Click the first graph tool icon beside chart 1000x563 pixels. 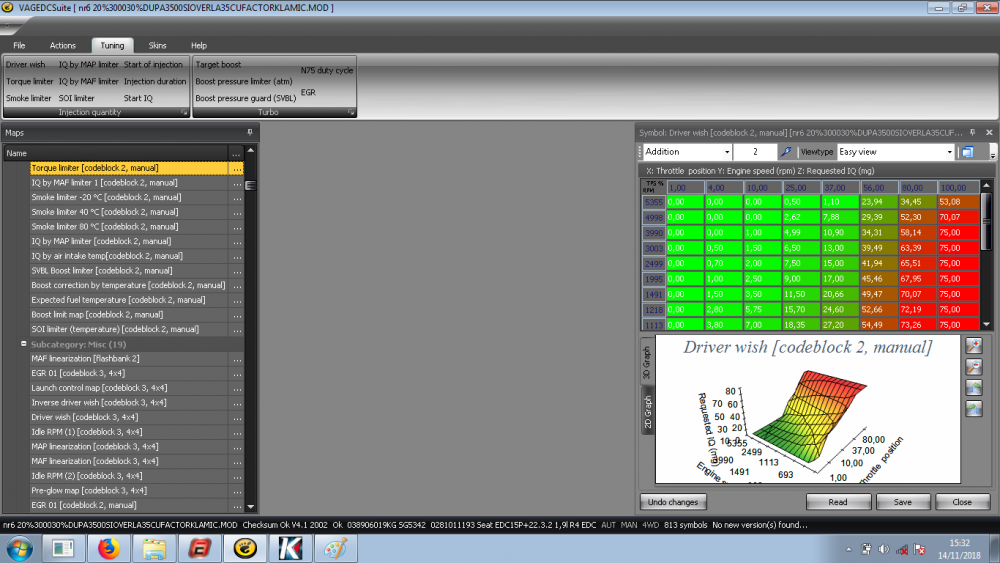pyautogui.click(x=974, y=346)
